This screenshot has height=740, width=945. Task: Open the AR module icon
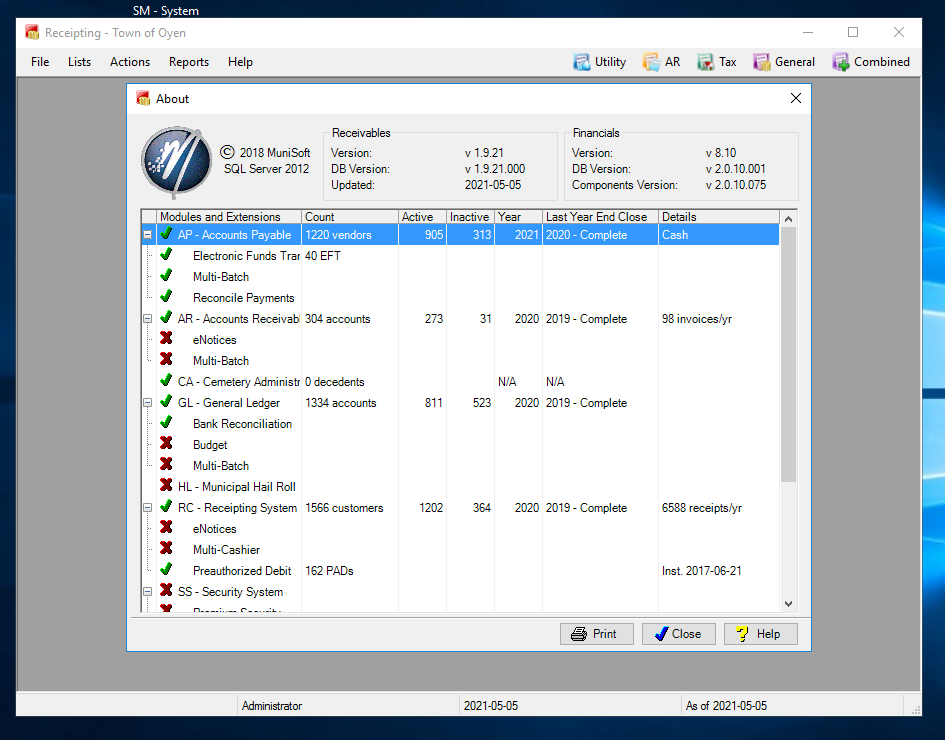pos(651,62)
